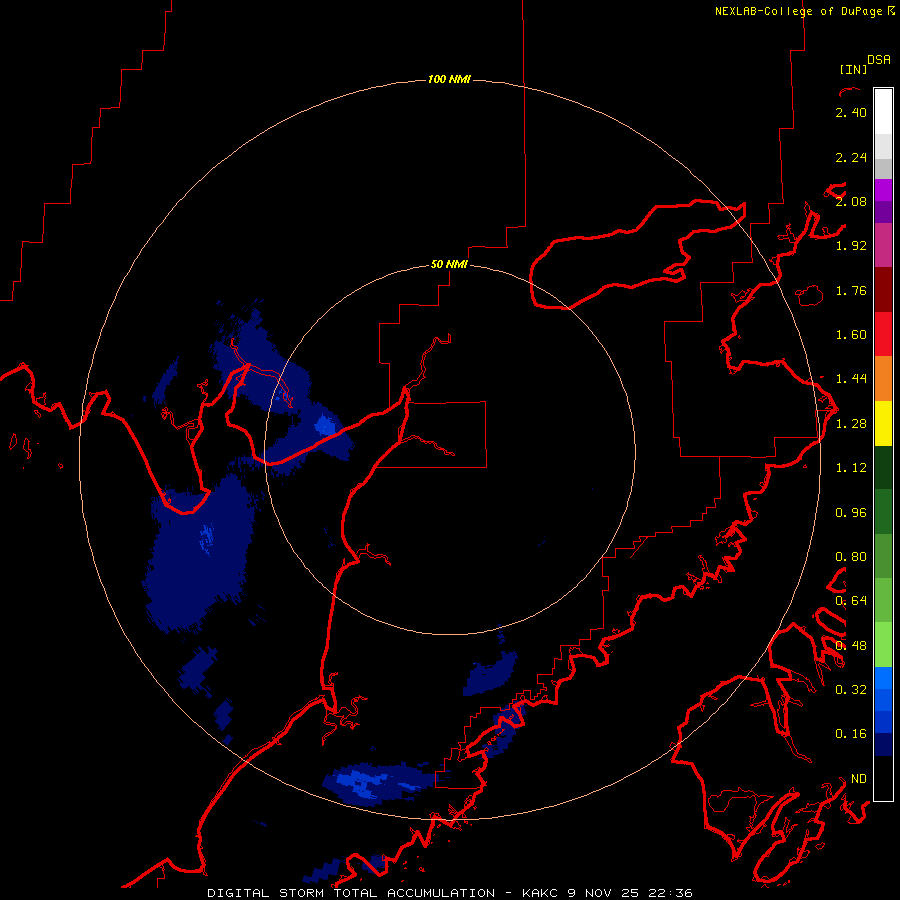Click the 1.44 legend value

click(851, 378)
